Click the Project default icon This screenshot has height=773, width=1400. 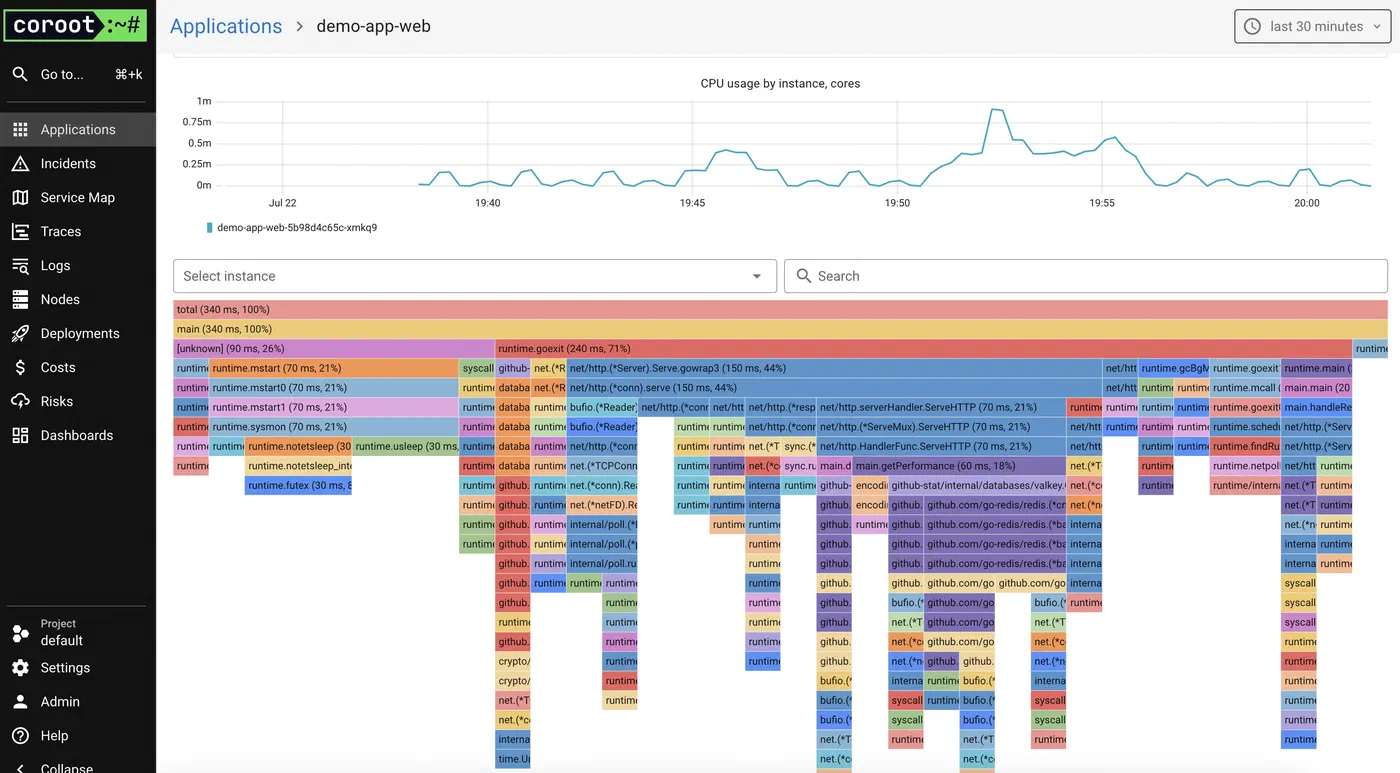[20, 633]
